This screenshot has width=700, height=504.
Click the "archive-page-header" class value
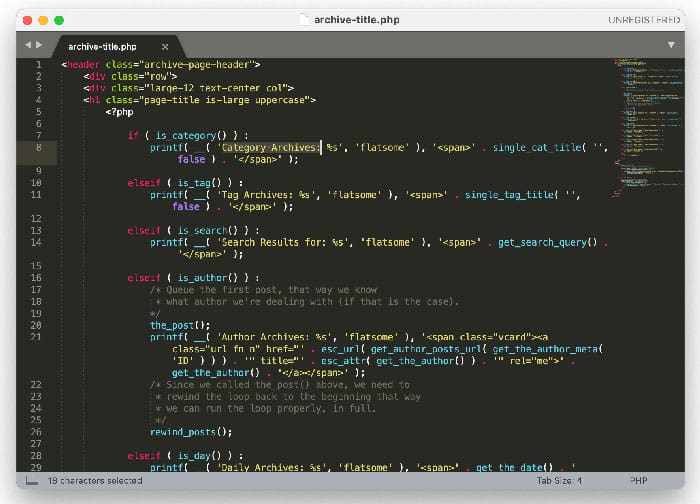(196, 65)
